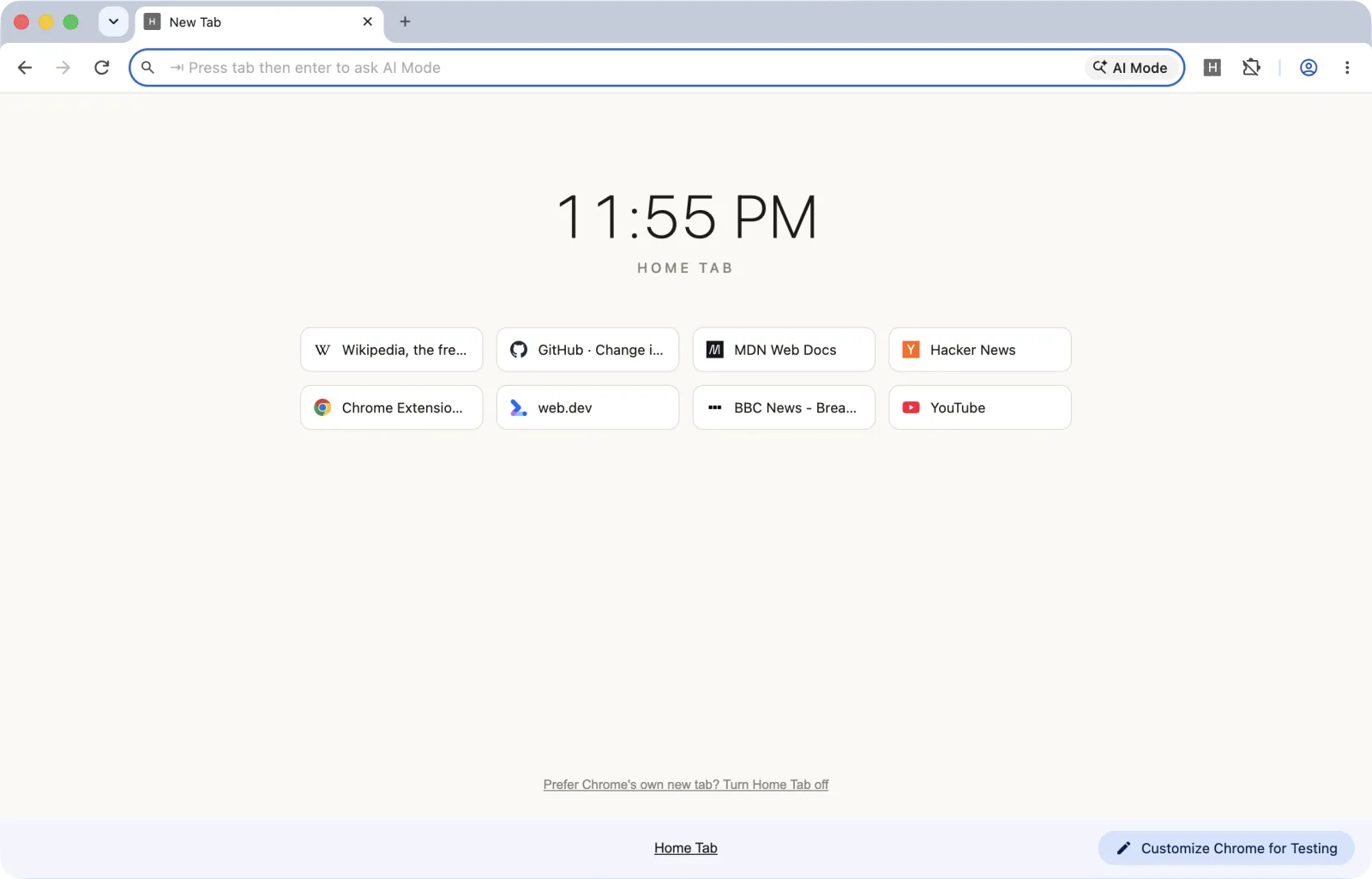Close the New Tab tab
Screen dimensions: 1372x879
click(x=367, y=21)
